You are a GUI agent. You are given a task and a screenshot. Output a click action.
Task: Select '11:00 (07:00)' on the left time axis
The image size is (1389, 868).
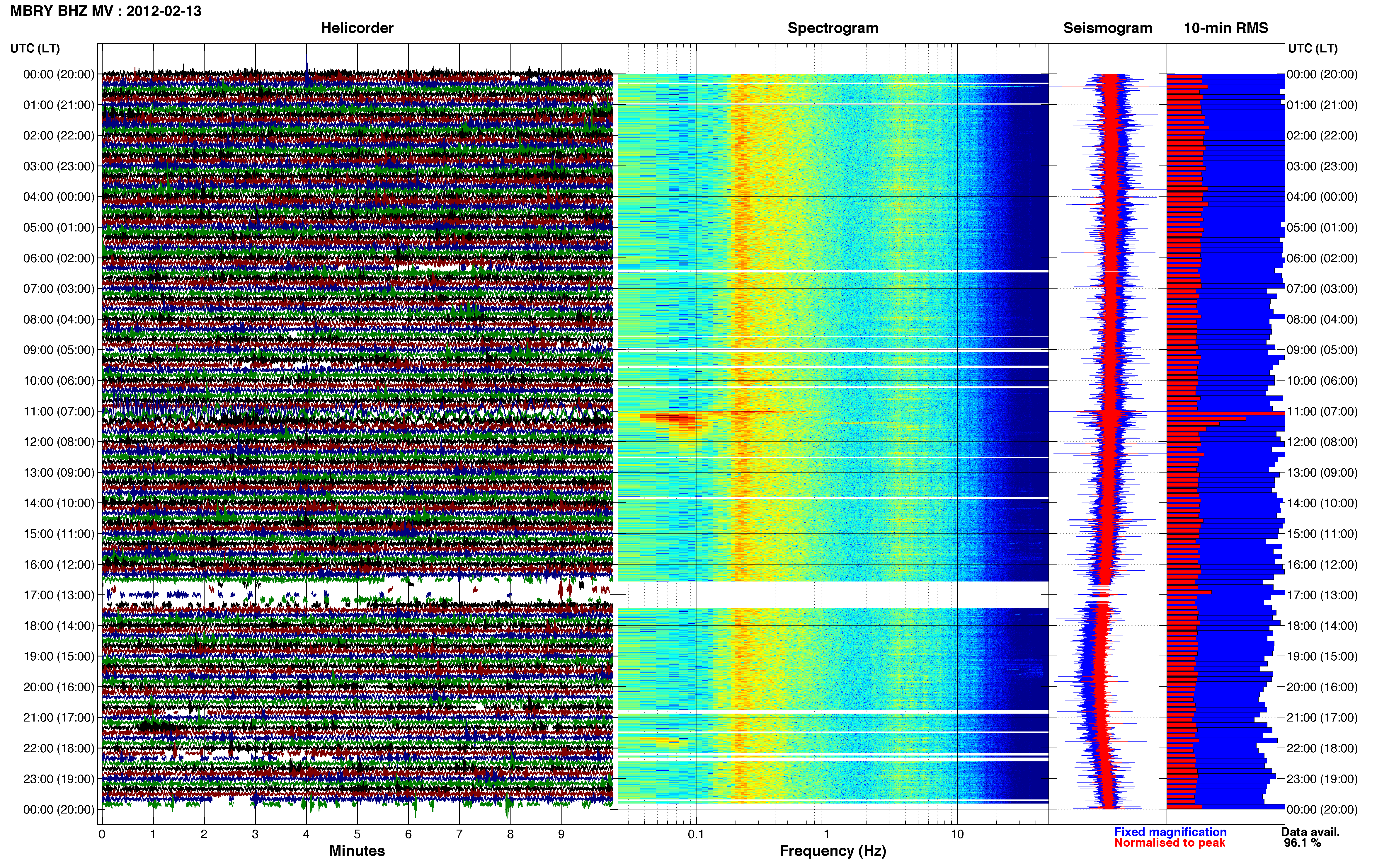click(x=59, y=412)
